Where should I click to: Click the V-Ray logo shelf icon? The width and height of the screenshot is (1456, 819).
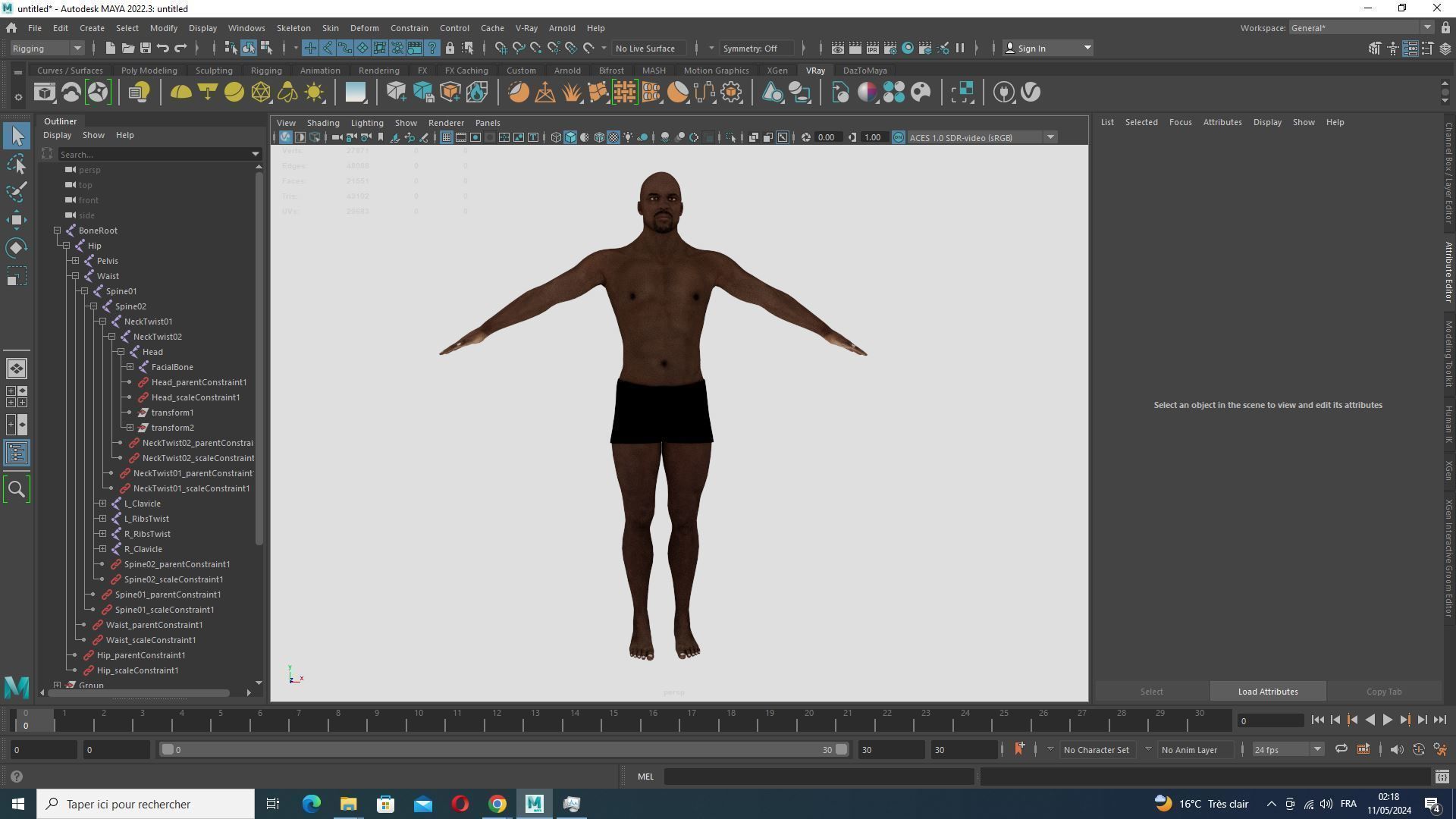point(1031,93)
